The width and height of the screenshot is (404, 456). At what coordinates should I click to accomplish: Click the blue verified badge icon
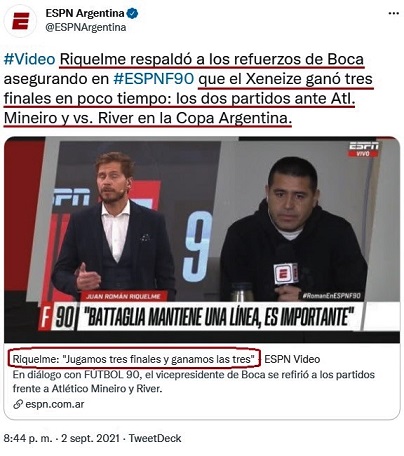[x=132, y=14]
